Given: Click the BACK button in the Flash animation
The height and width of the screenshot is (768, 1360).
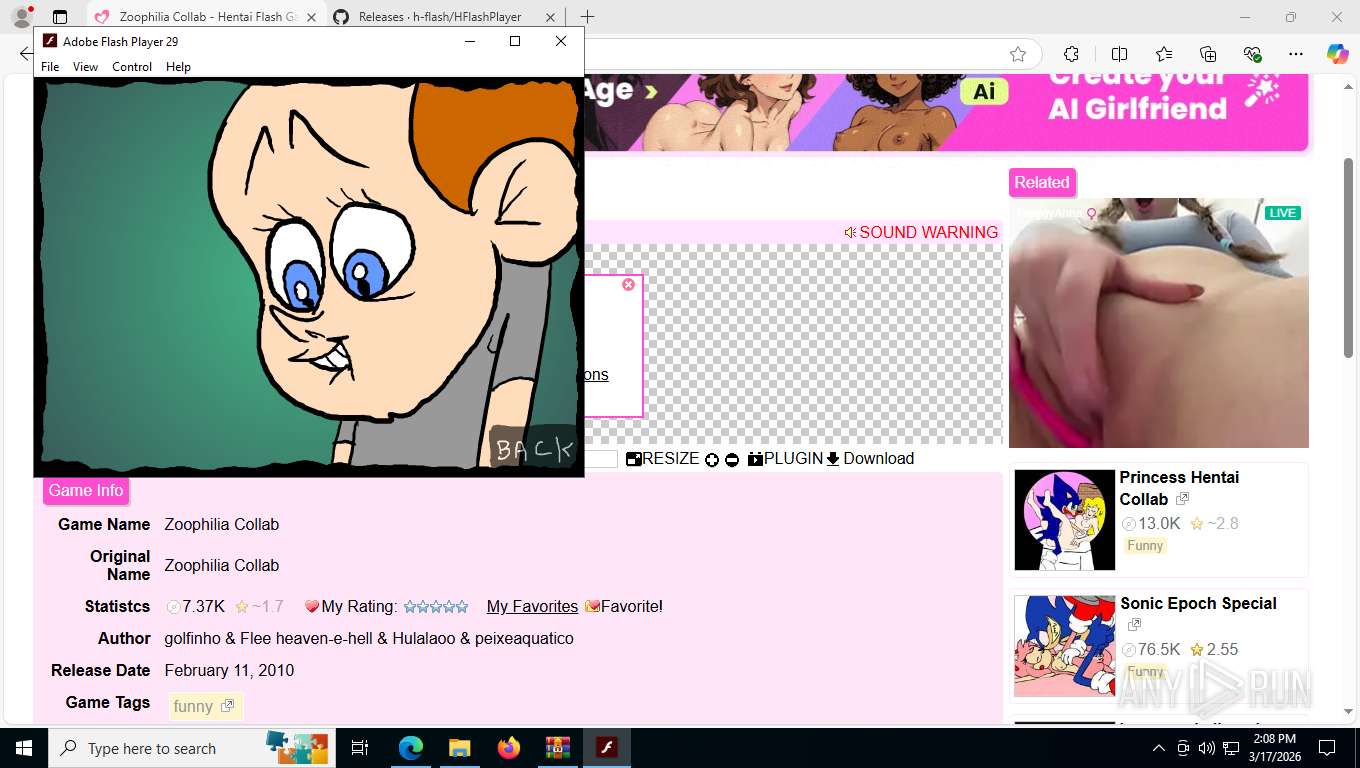Looking at the screenshot, I should click(534, 449).
